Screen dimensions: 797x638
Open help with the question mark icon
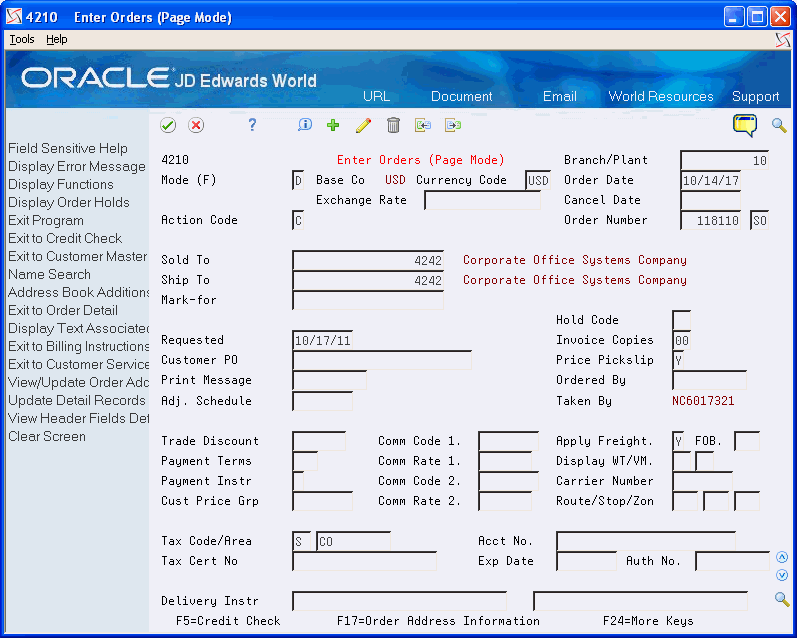[x=252, y=125]
